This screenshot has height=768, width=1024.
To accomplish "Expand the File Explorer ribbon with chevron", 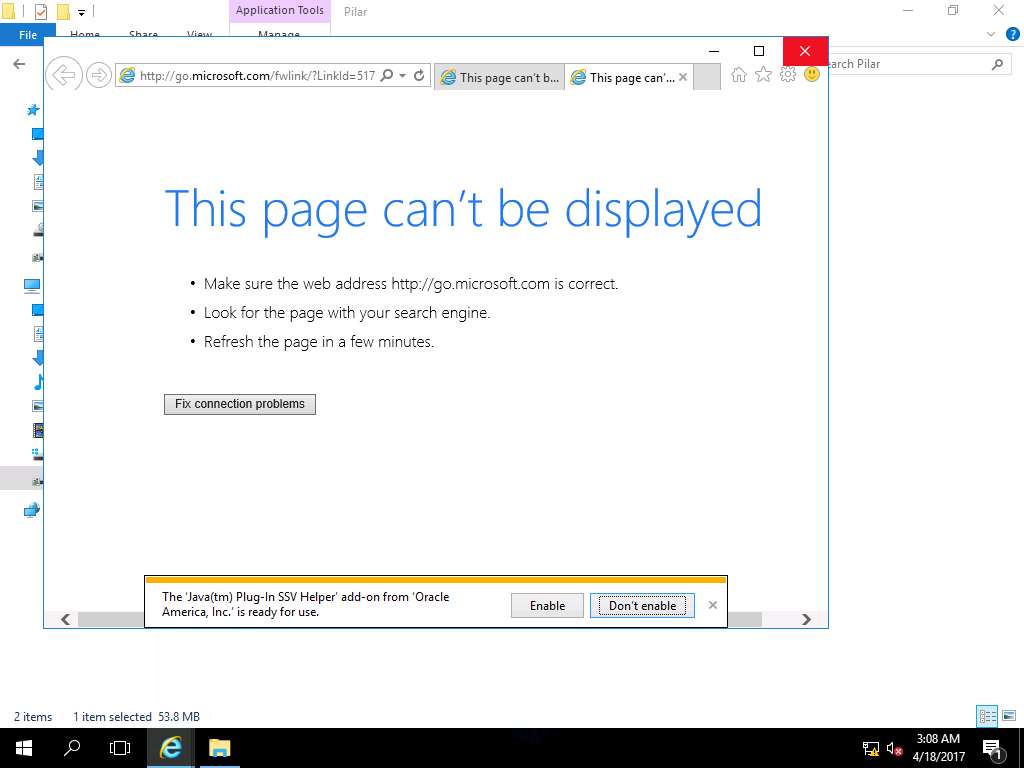I will pyautogui.click(x=991, y=35).
